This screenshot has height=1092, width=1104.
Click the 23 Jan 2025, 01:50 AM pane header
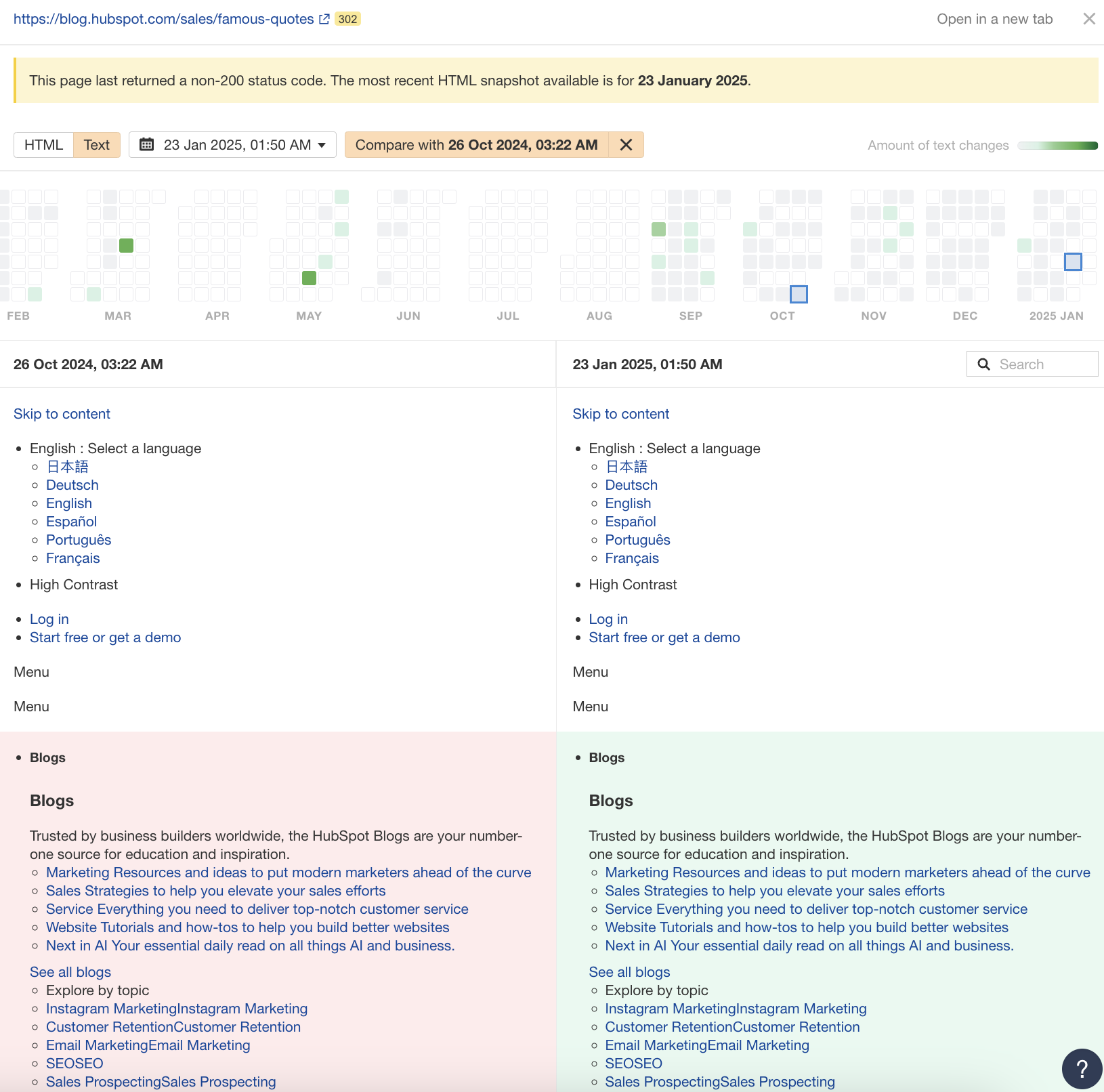pyautogui.click(x=647, y=364)
